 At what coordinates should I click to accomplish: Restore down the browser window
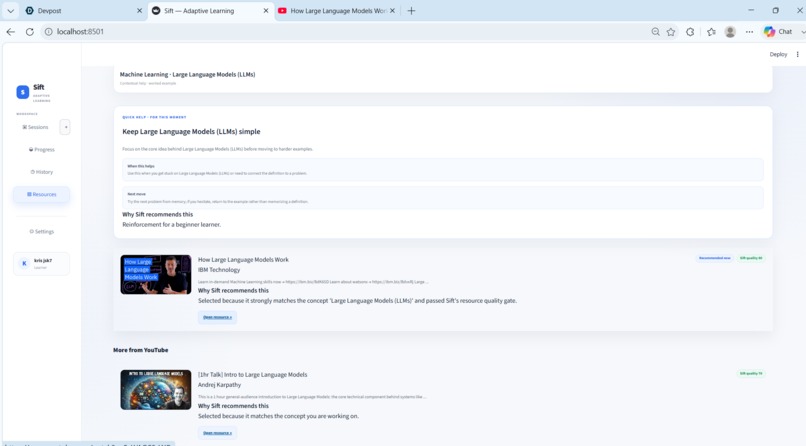pos(776,10)
